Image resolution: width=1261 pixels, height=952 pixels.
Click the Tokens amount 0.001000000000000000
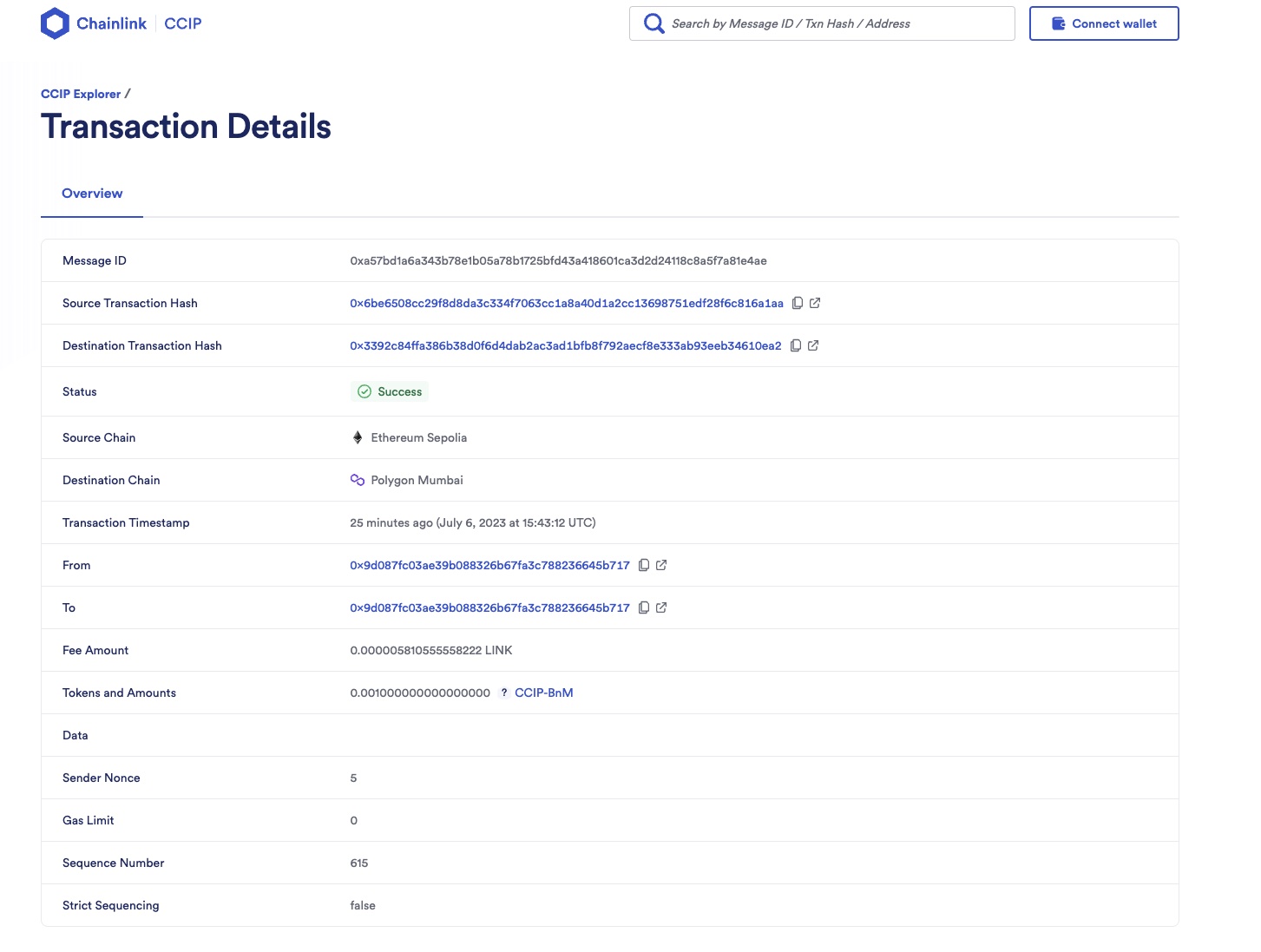tap(420, 693)
